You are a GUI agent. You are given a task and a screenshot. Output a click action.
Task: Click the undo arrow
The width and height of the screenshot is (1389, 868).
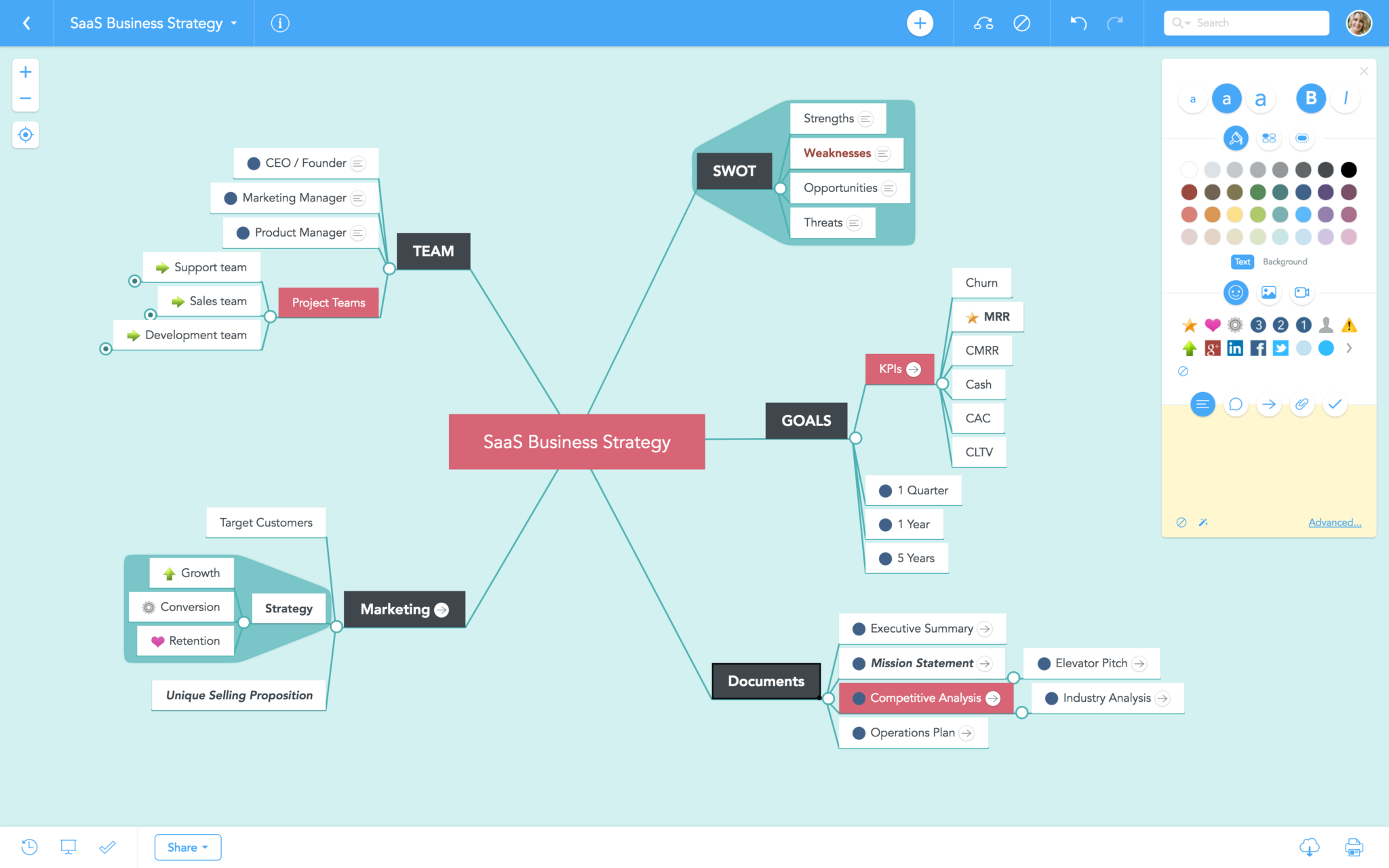click(1078, 23)
